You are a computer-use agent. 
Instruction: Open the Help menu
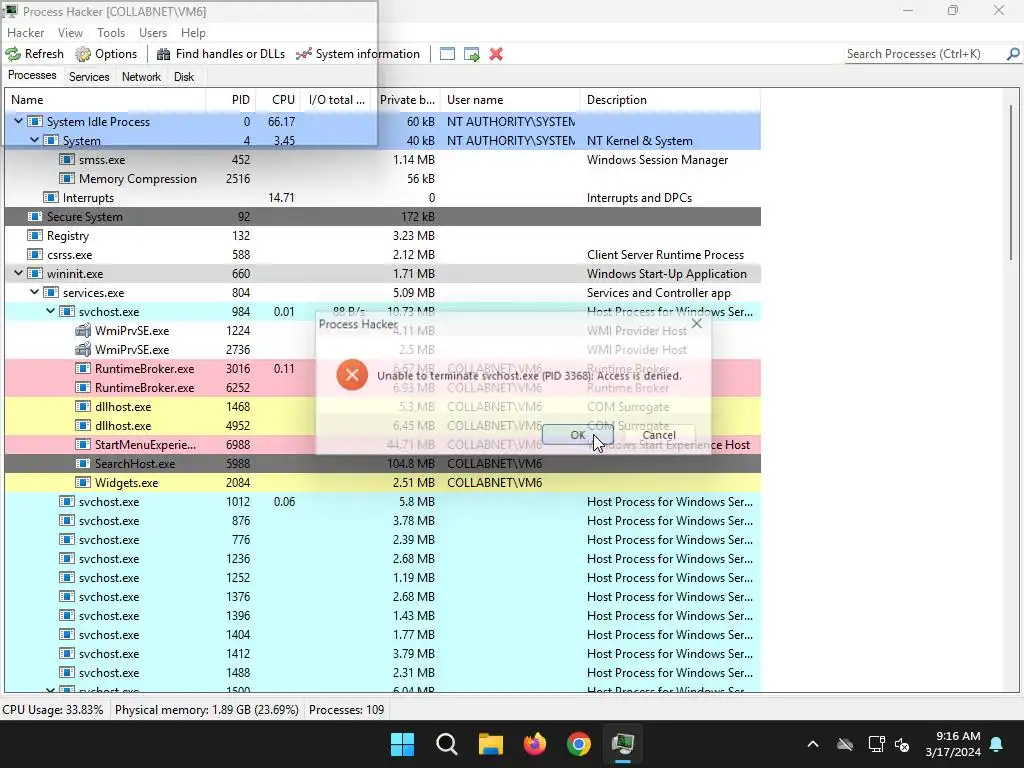click(193, 33)
